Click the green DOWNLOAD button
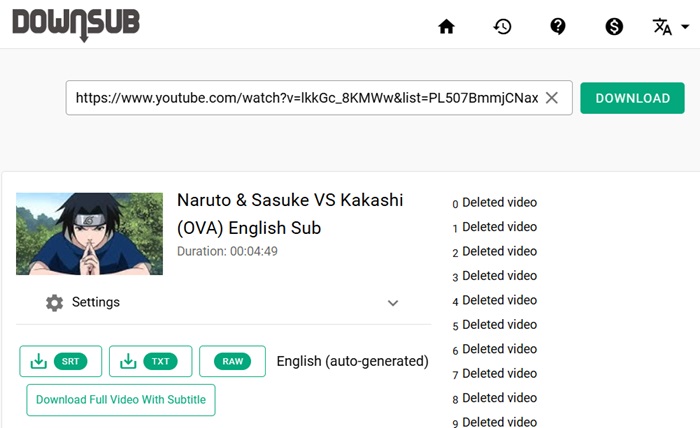 pyautogui.click(x=632, y=98)
